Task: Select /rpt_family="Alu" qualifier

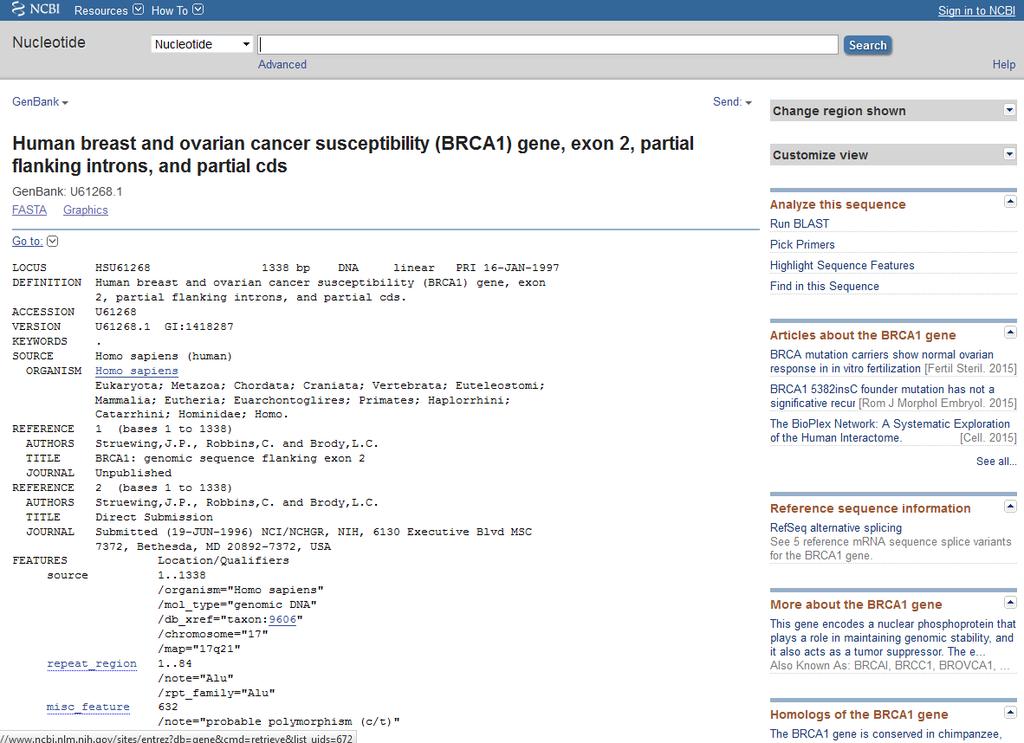Action: click(216, 693)
